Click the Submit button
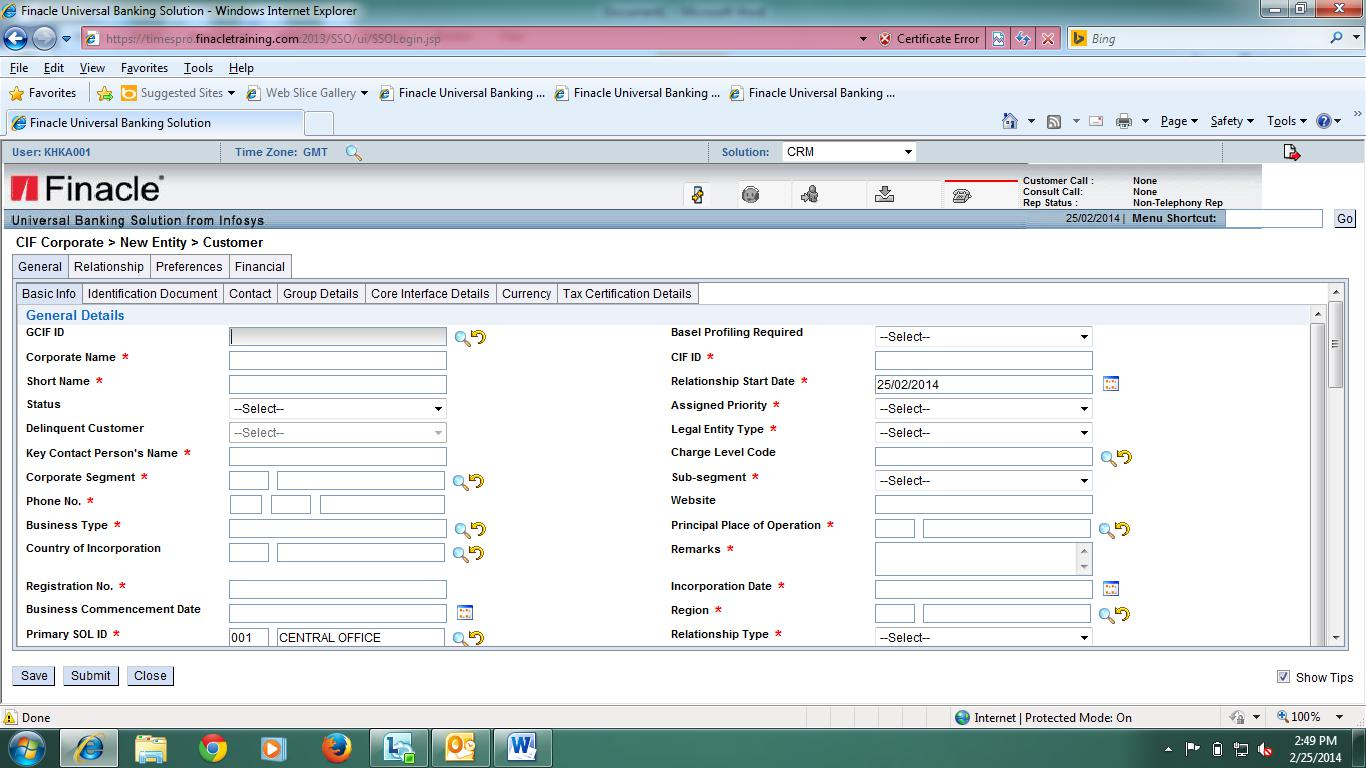Screen dimensions: 1366x768 click(90, 675)
